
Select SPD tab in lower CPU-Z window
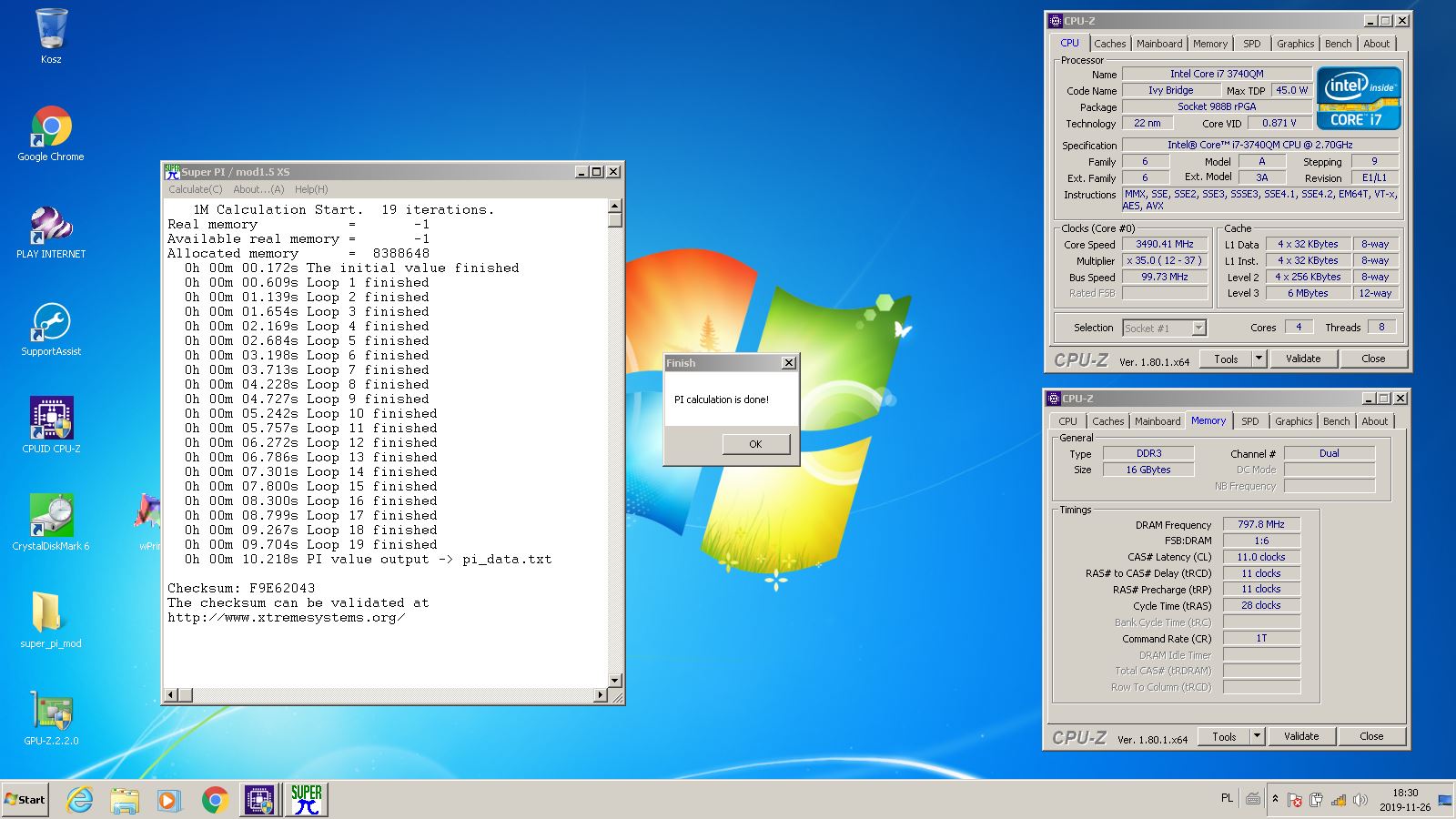click(1250, 421)
